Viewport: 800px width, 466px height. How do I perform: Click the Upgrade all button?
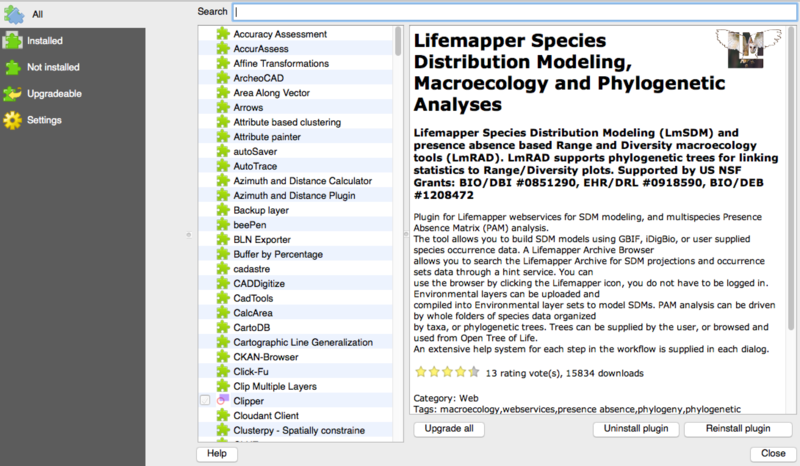pos(449,429)
